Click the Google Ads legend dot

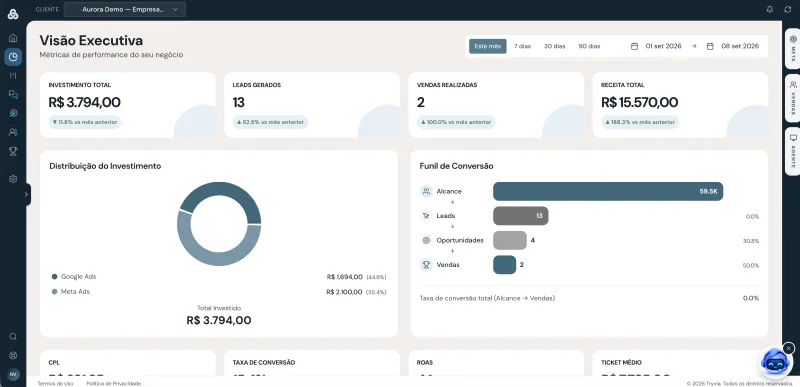click(55, 276)
